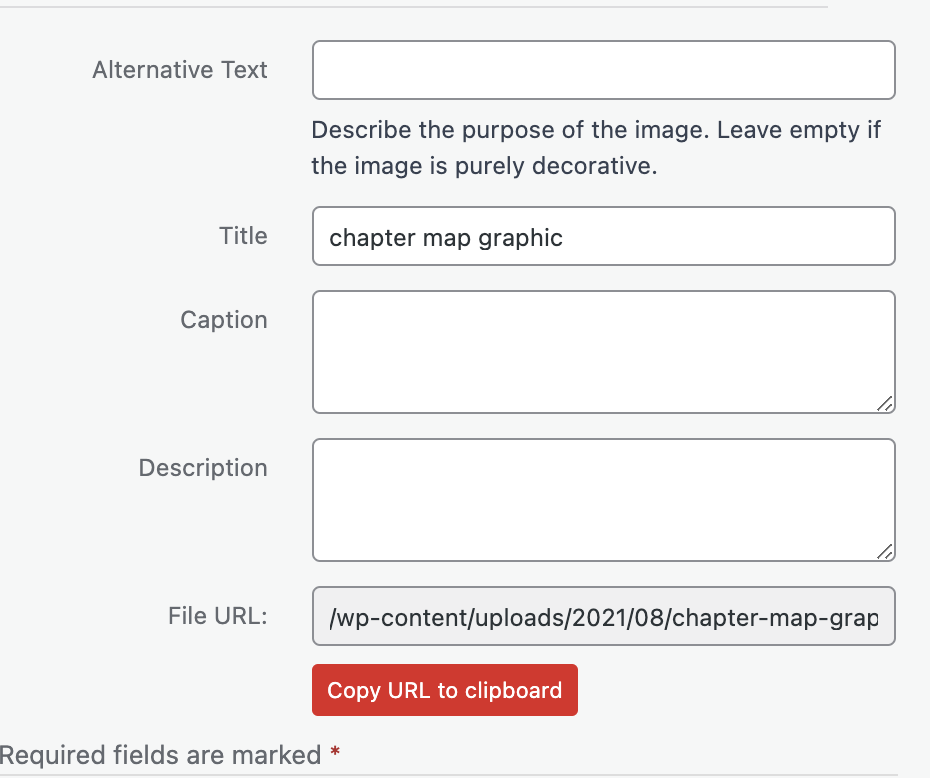Click the red required-field asterisk
Image resolution: width=930 pixels, height=778 pixels.
click(x=335, y=752)
